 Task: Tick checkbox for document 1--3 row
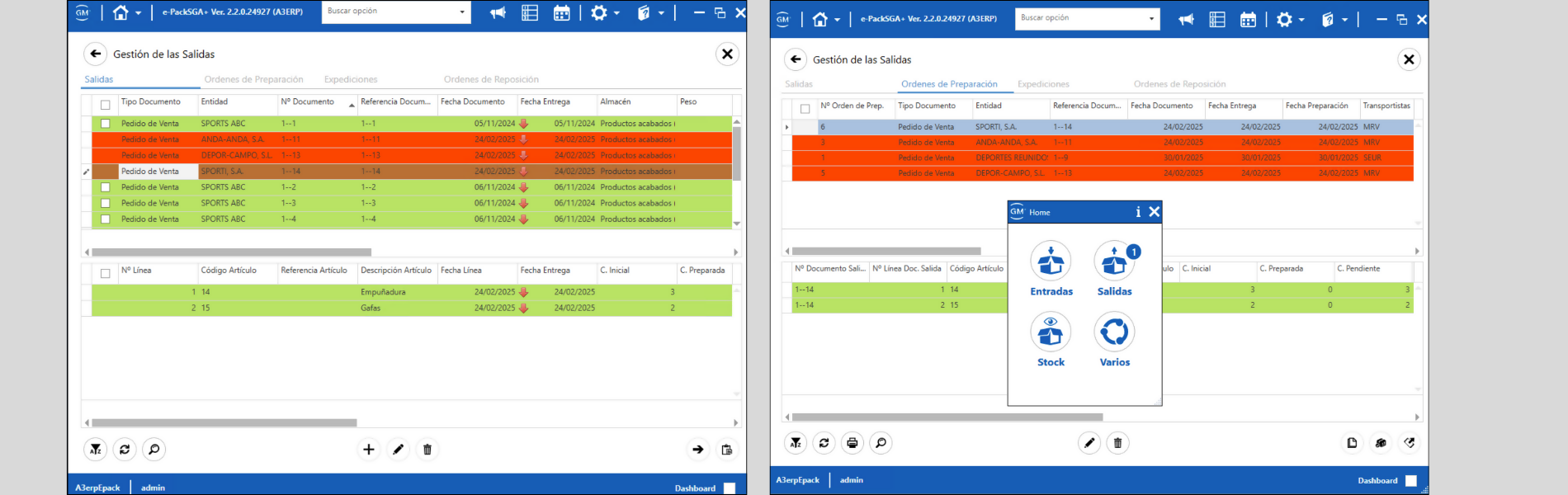105,203
